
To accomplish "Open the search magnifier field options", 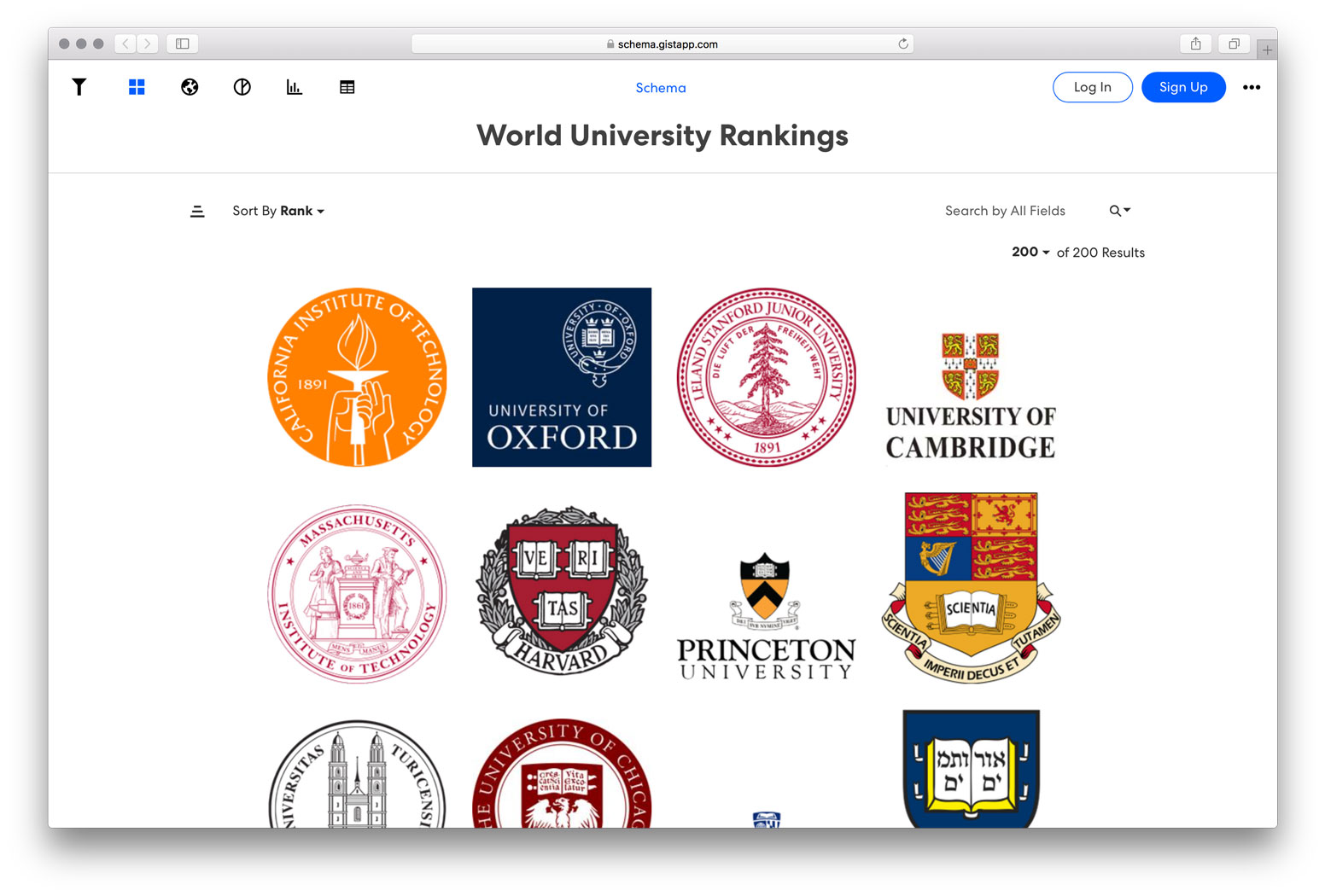I will tap(1120, 211).
